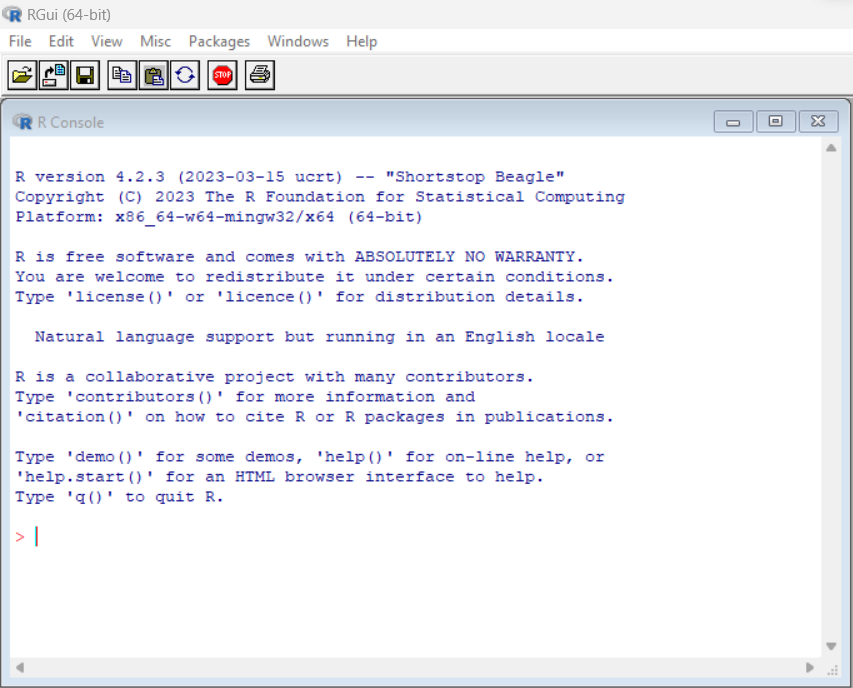Click the Load workspace toolbar icon
This screenshot has height=688, width=853.
(53, 75)
